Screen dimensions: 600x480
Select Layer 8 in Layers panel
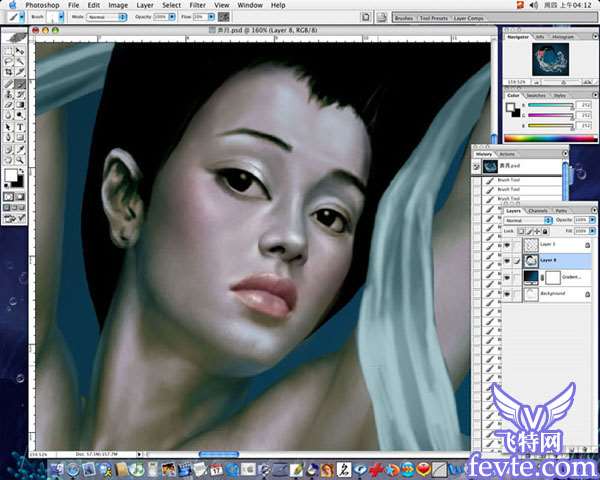coord(546,261)
